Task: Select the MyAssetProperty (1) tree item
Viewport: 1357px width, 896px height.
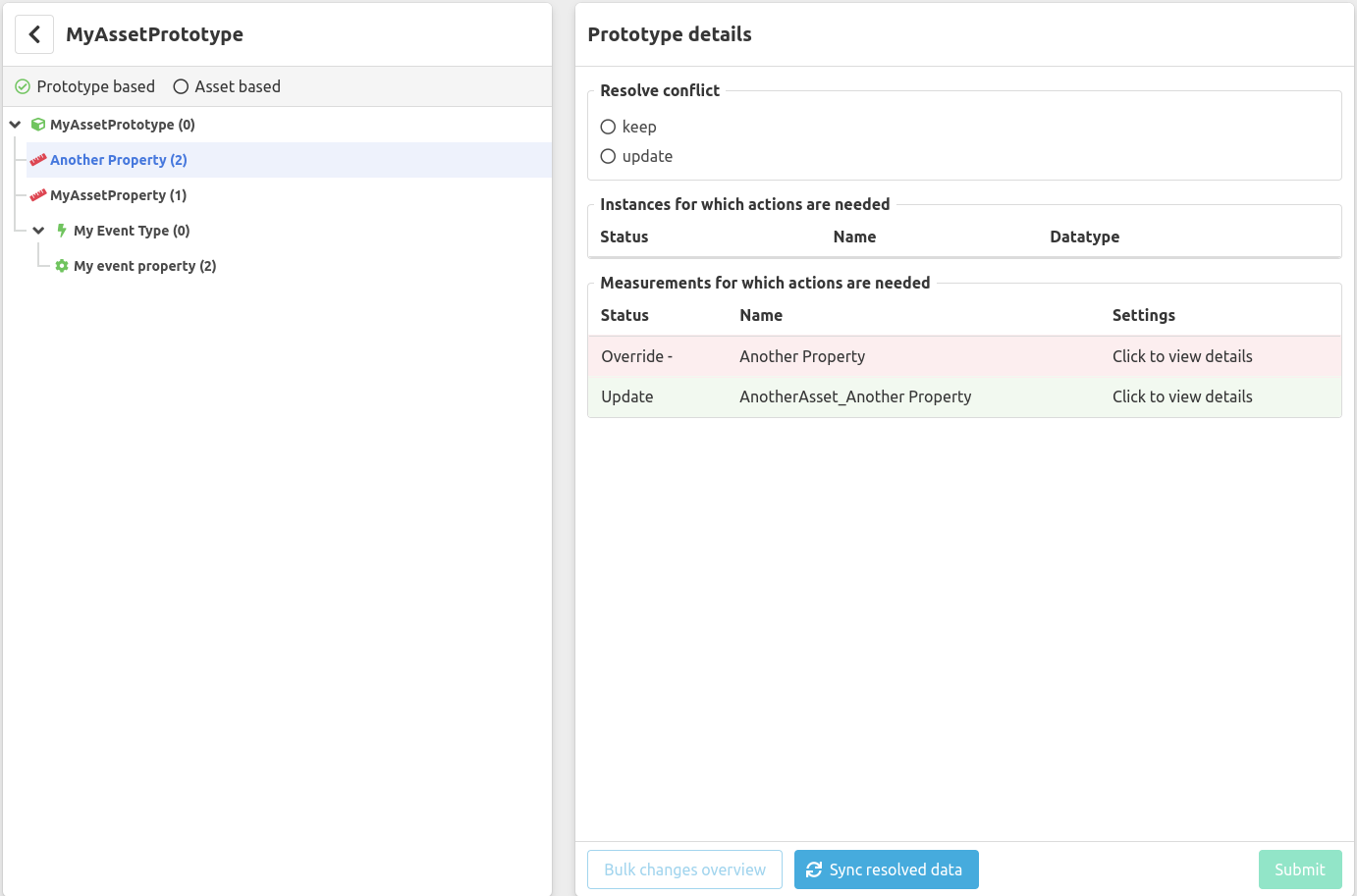Action: pyautogui.click(x=119, y=195)
